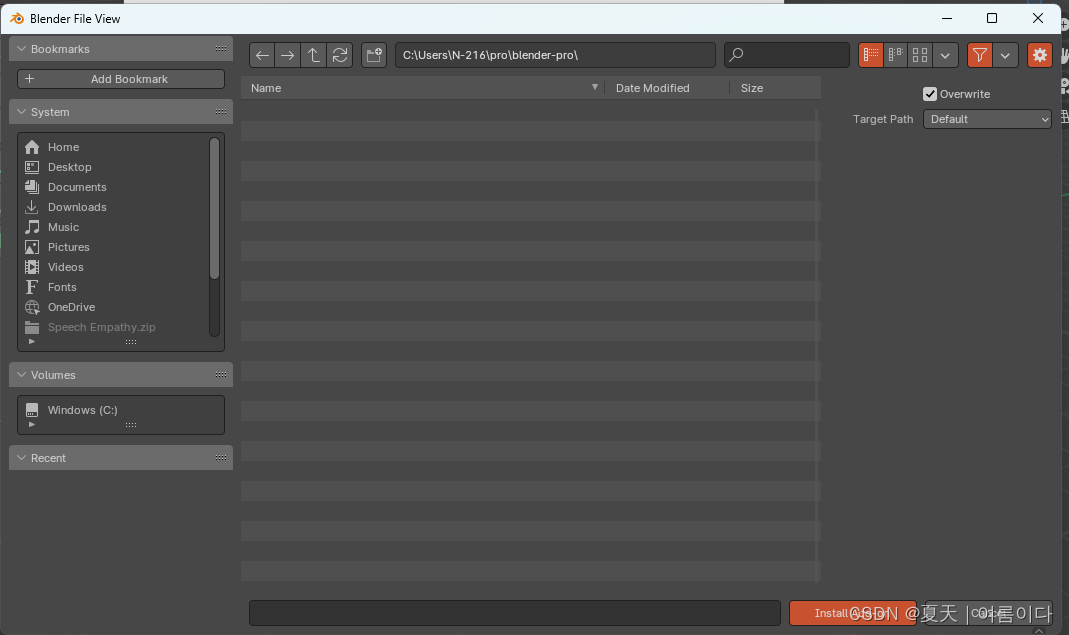The image size is (1069, 635).
Task: Switch to thumbnails display mode
Action: pyautogui.click(x=920, y=55)
